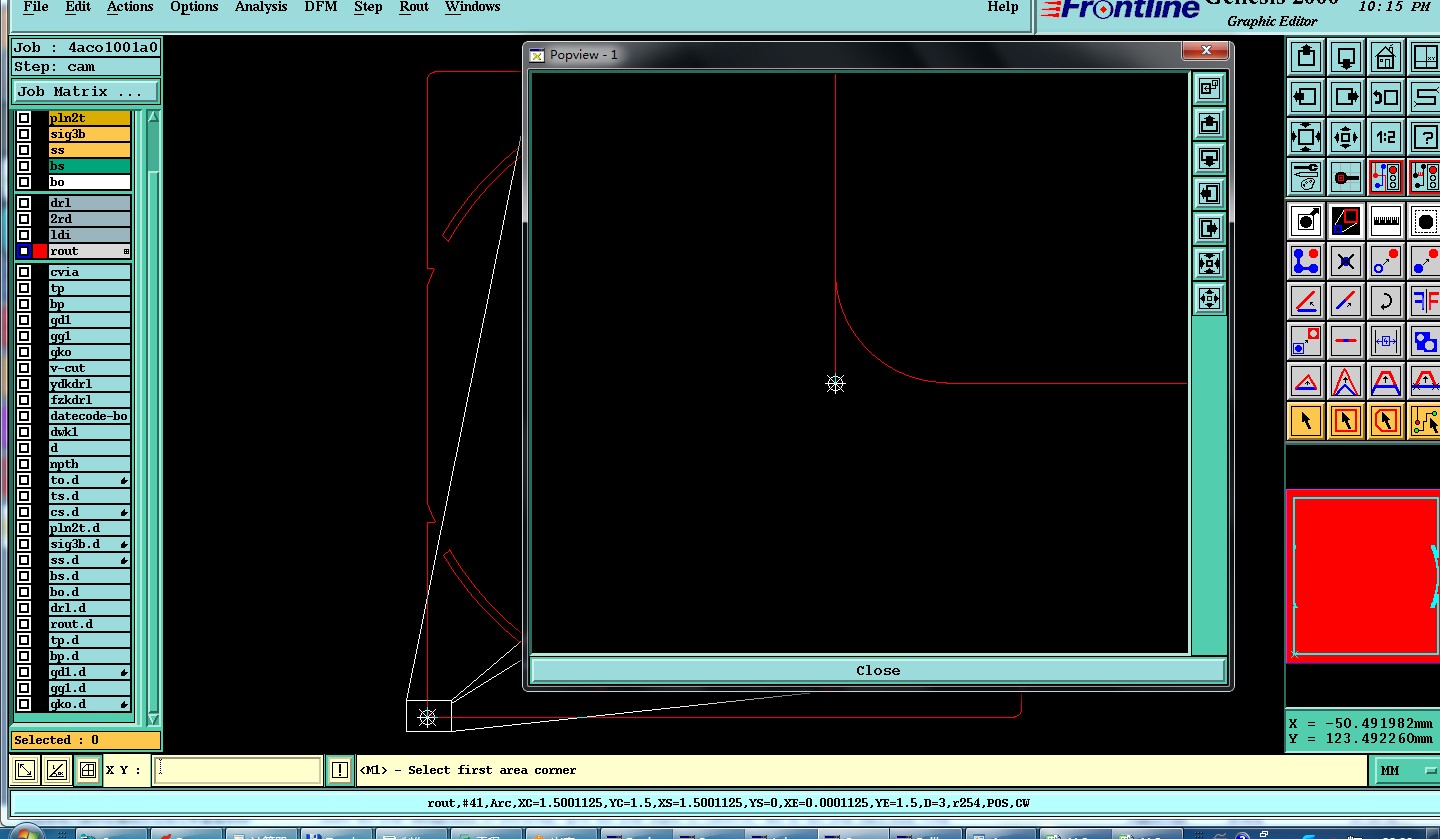Click the red color swatch on rout layer
The height and width of the screenshot is (839, 1440).
40,251
